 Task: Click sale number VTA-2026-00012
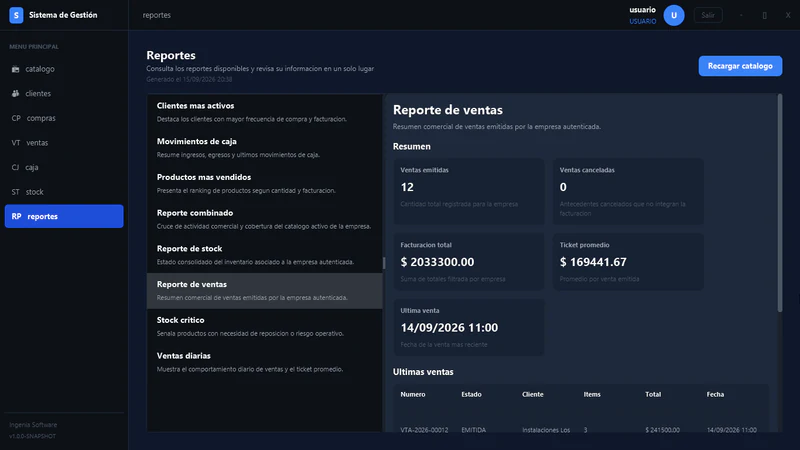click(x=424, y=430)
